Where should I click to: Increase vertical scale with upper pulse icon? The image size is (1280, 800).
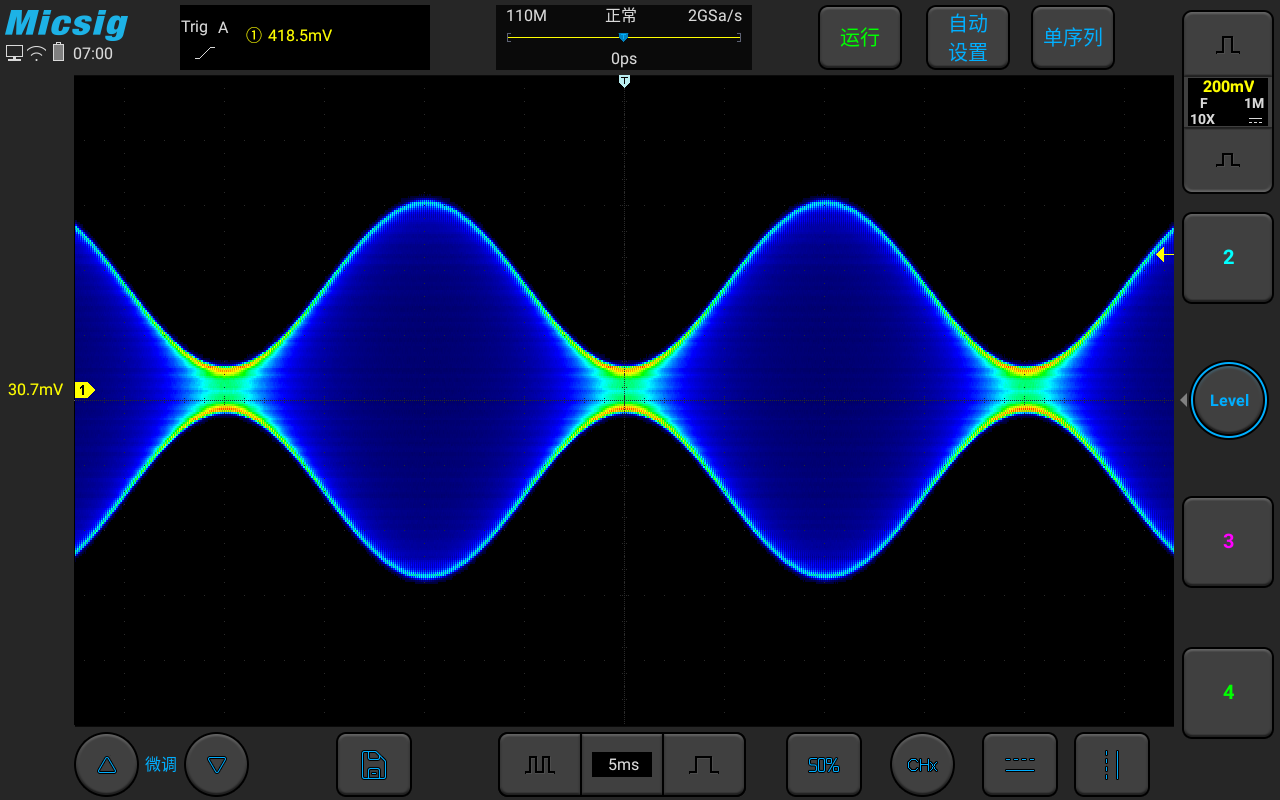[1228, 44]
